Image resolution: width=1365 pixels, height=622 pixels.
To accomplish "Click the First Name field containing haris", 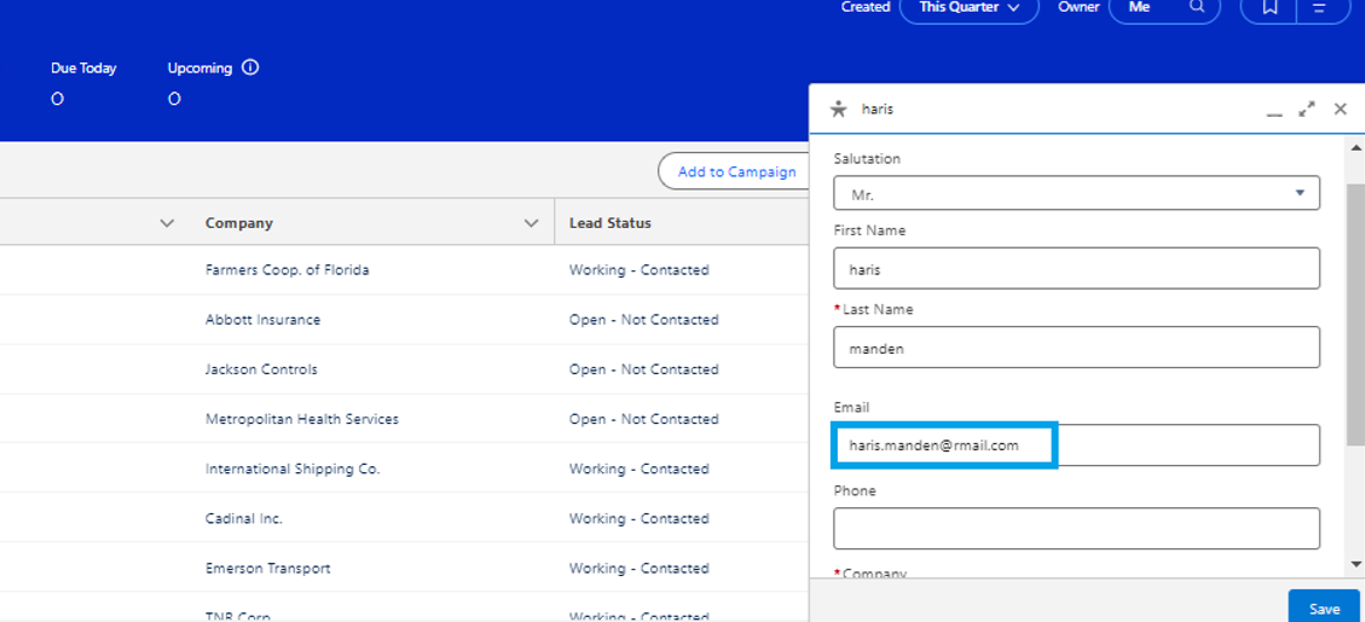I will click(x=1076, y=268).
